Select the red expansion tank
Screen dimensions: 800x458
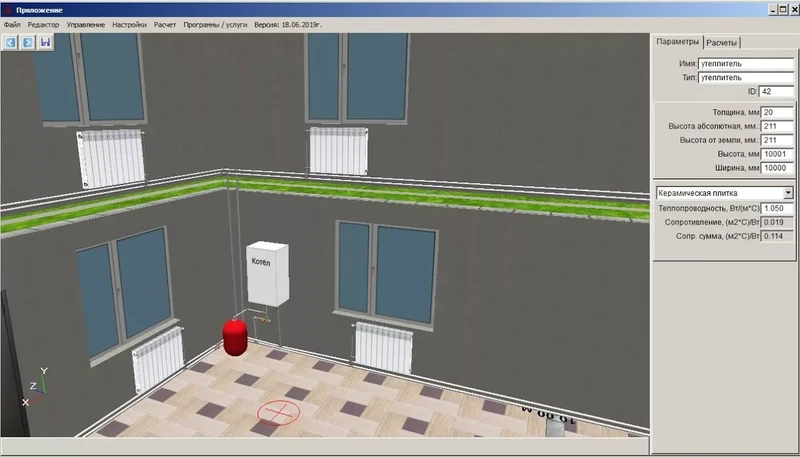pyautogui.click(x=234, y=337)
